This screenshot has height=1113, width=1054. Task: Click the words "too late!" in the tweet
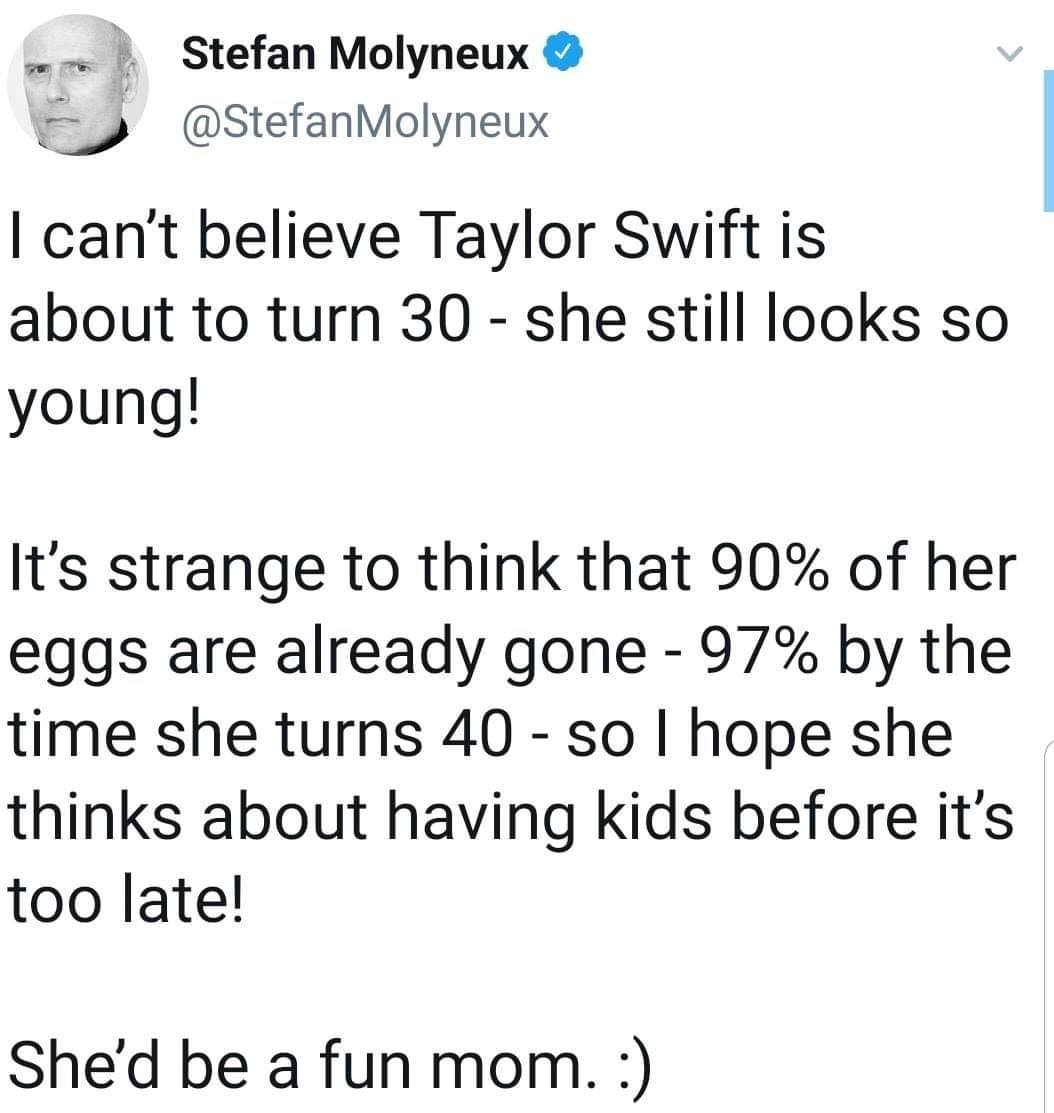click(x=125, y=889)
